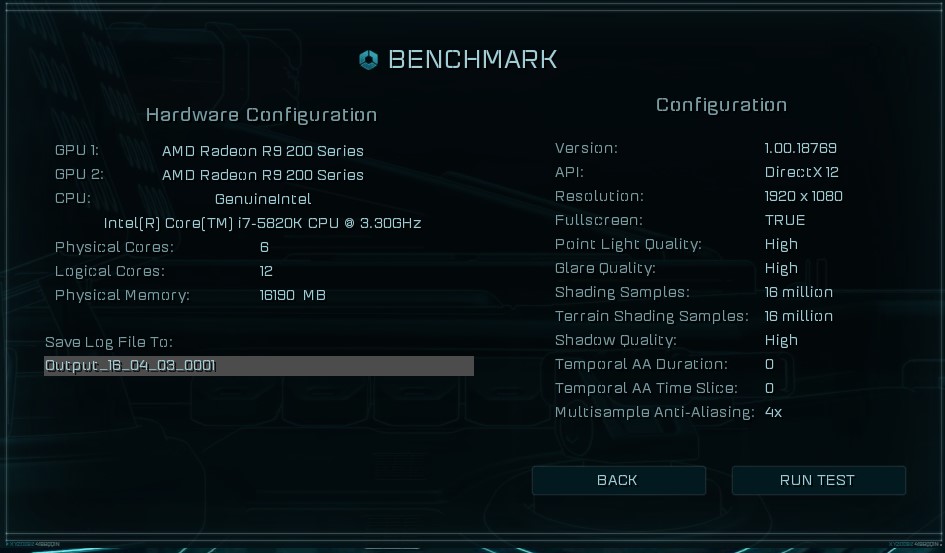Click the Save Log File To field
Viewport: 945px width, 553px height.
(x=259, y=366)
